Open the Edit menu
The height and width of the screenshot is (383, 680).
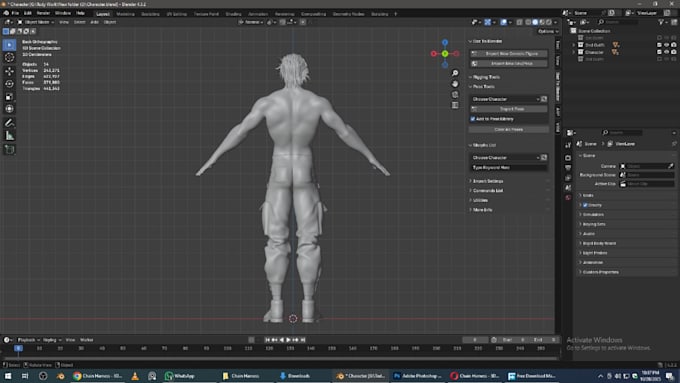28,13
